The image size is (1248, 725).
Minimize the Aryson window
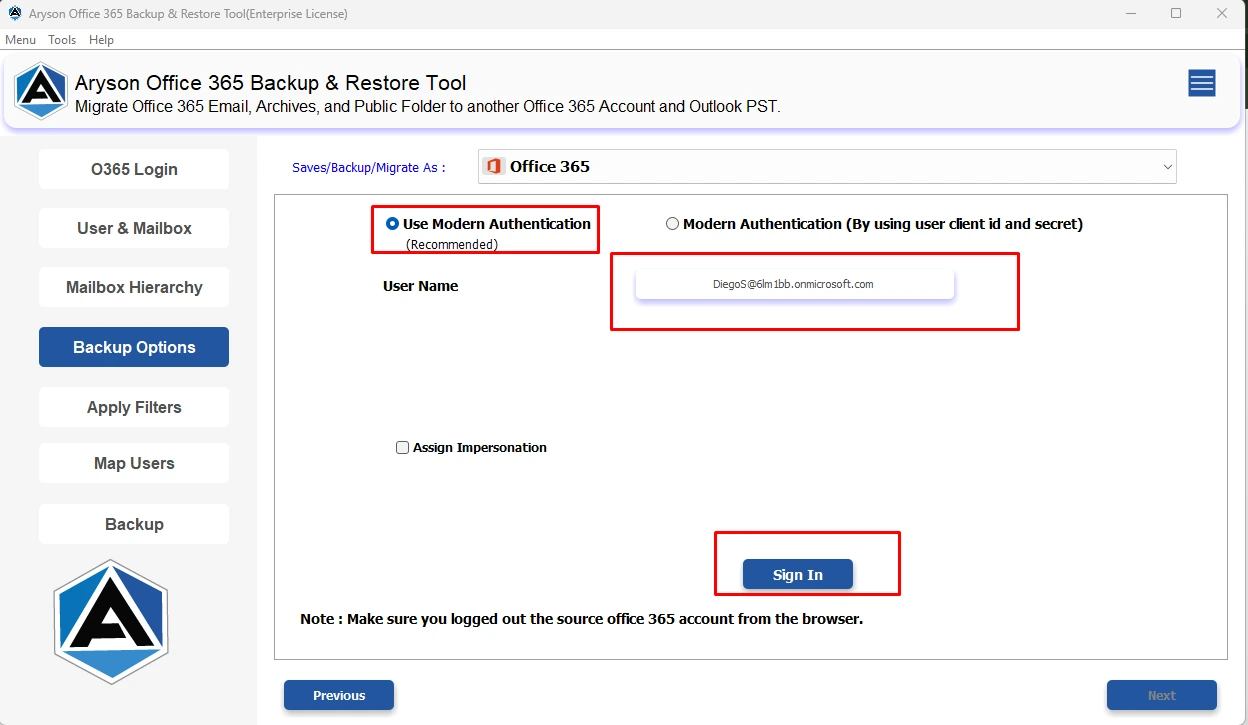click(x=1130, y=14)
